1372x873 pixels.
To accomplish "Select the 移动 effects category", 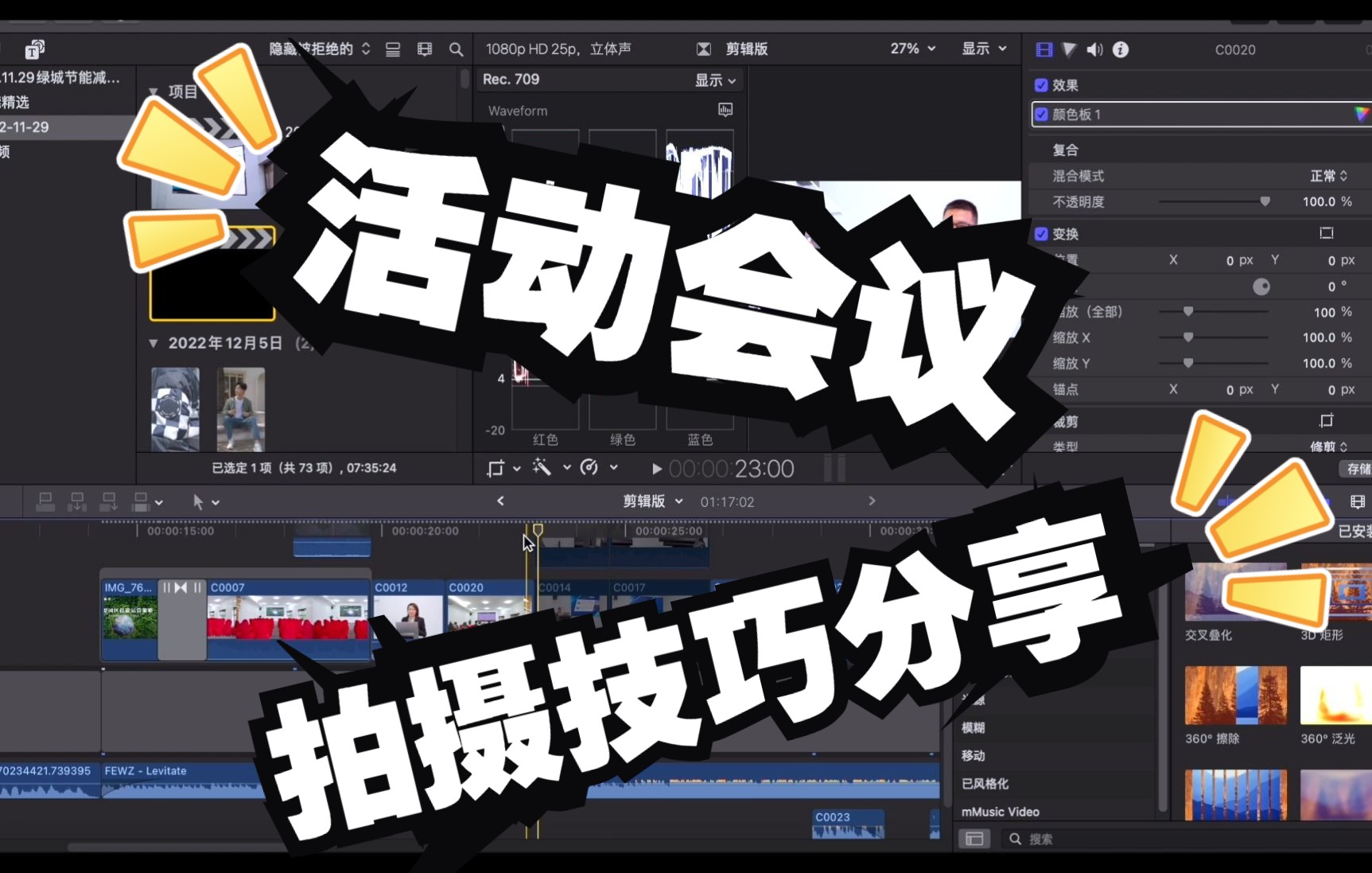I will pyautogui.click(x=973, y=755).
